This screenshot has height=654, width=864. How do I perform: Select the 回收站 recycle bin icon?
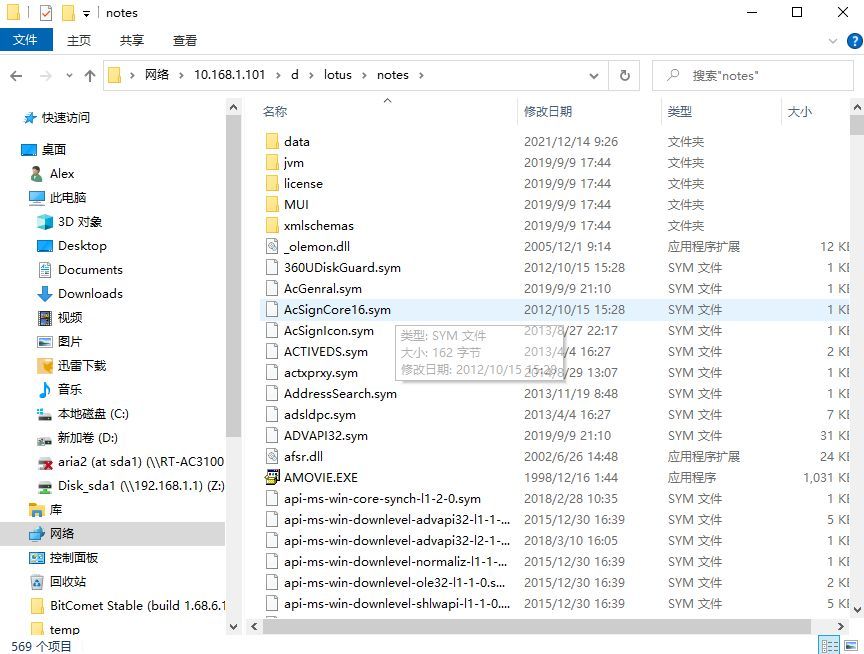(36, 582)
